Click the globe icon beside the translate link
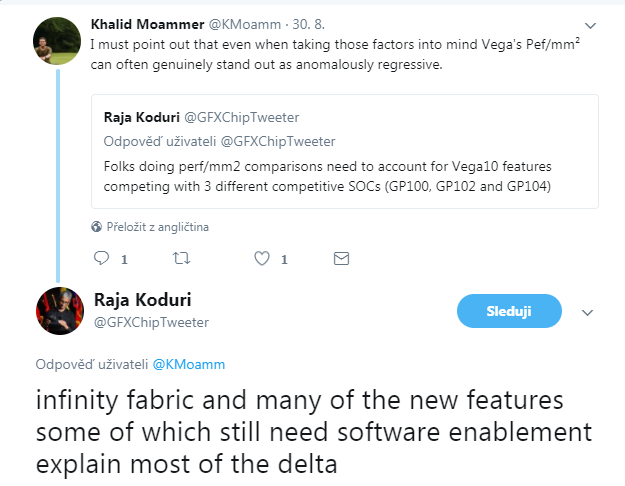Screen dimensions: 625x486 point(96,227)
